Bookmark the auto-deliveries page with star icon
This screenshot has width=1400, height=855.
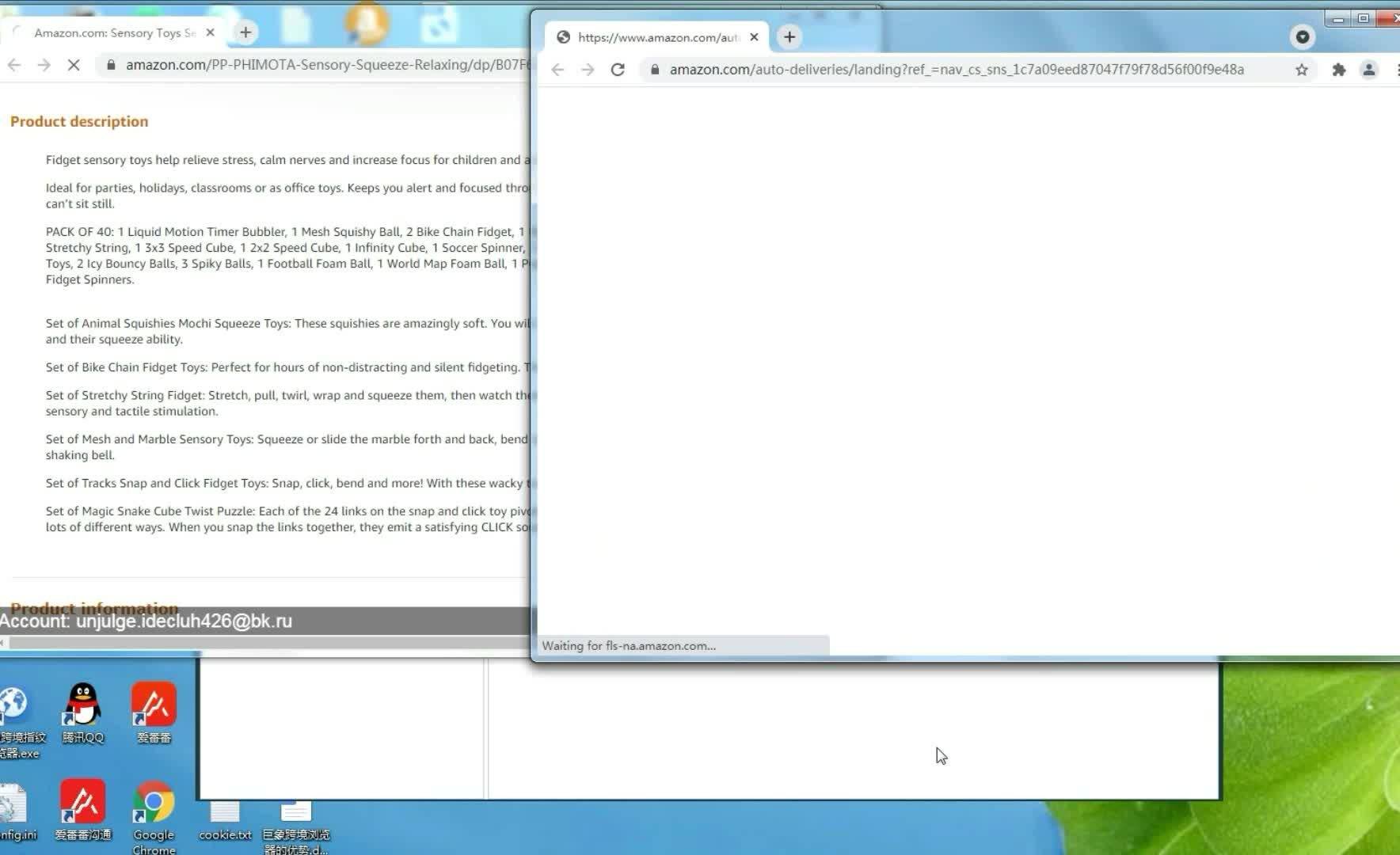[1301, 70]
